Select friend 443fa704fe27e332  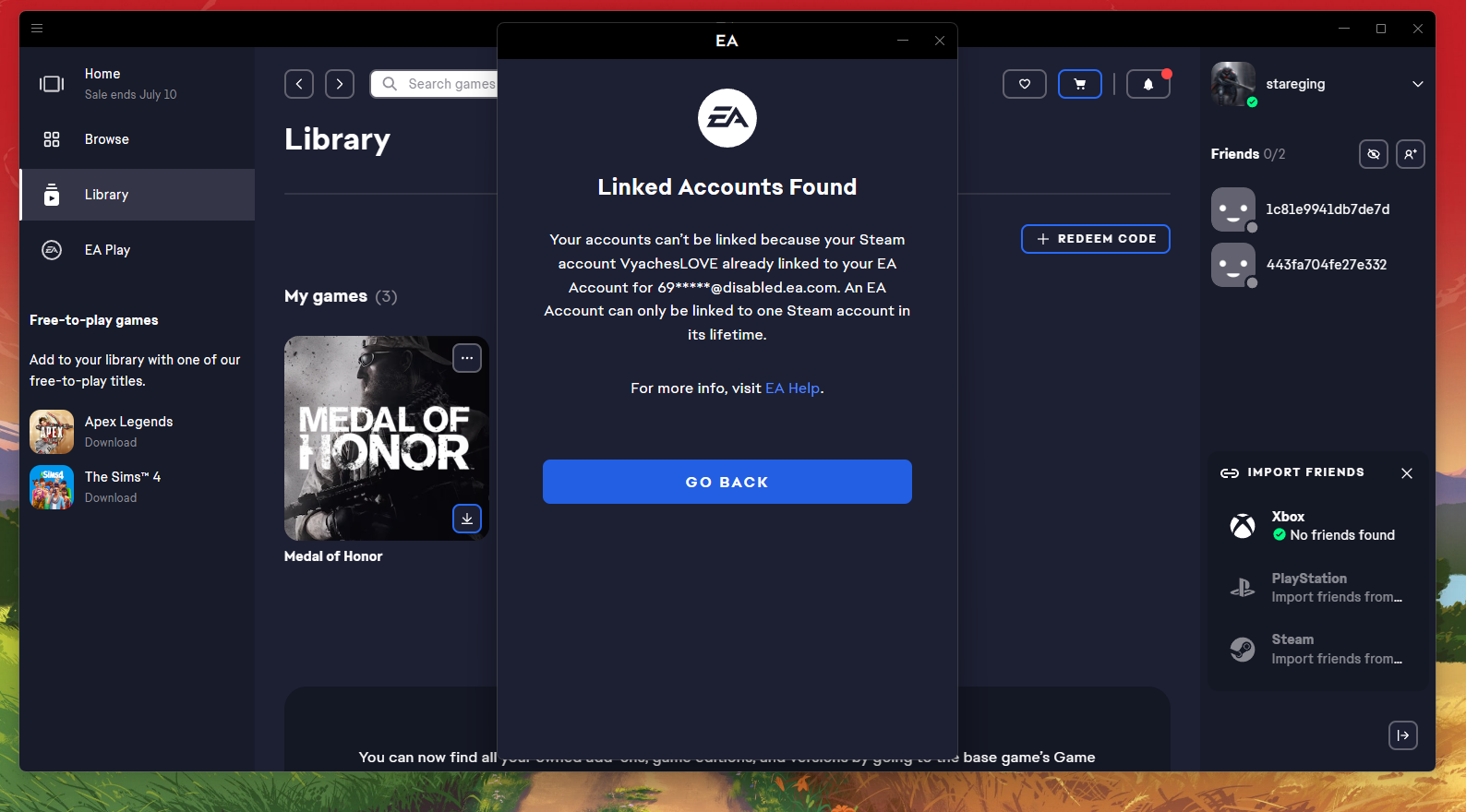(1318, 265)
